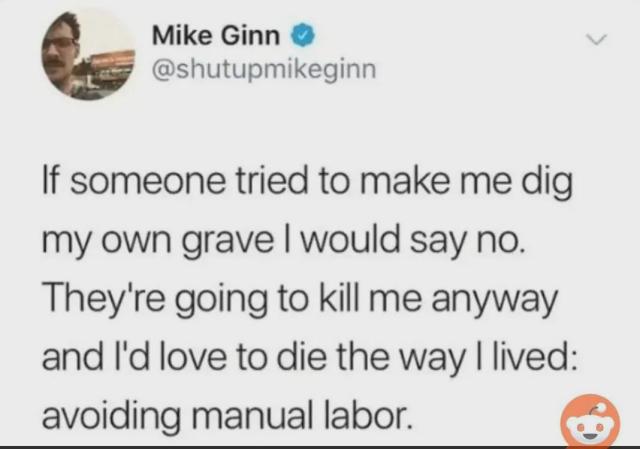
Task: Tap the closing line "avoiding manual labor."
Action: click(226, 417)
